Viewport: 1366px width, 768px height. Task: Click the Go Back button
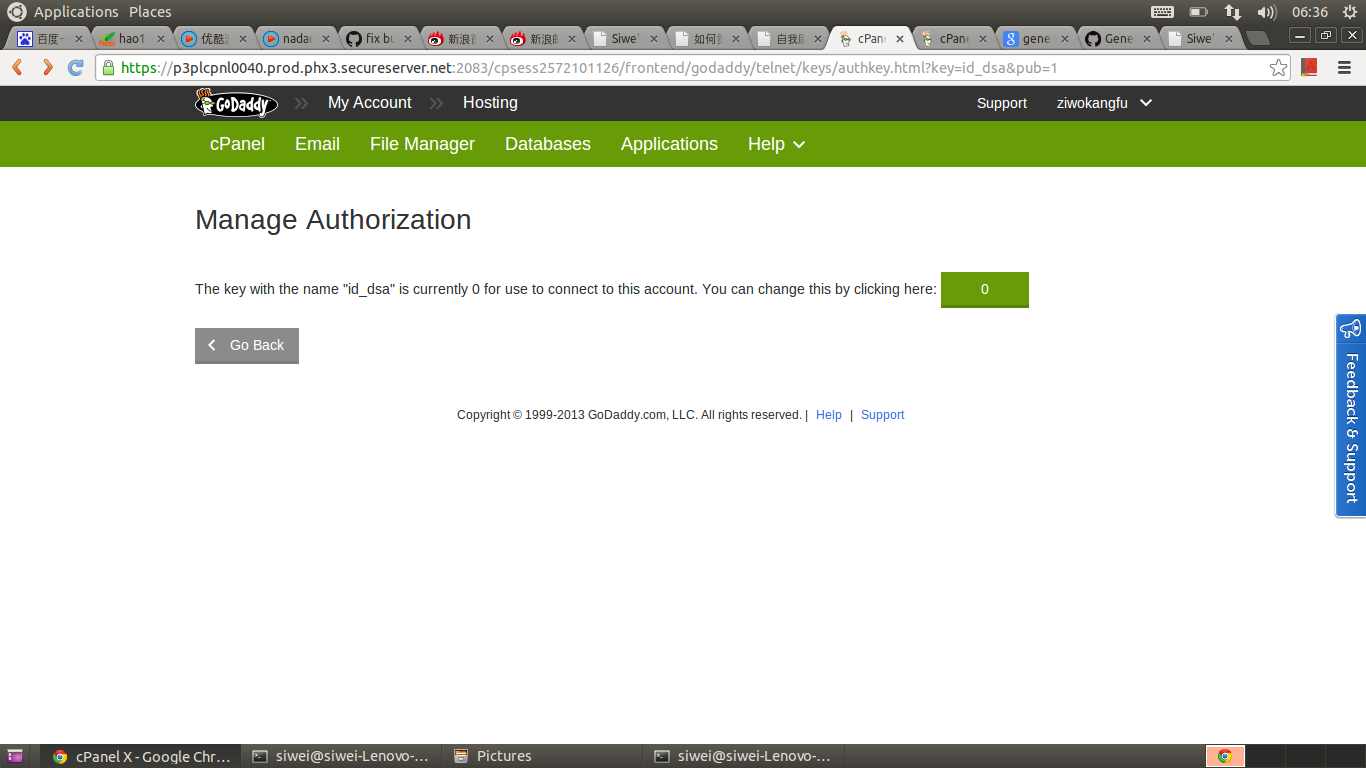pyautogui.click(x=246, y=345)
